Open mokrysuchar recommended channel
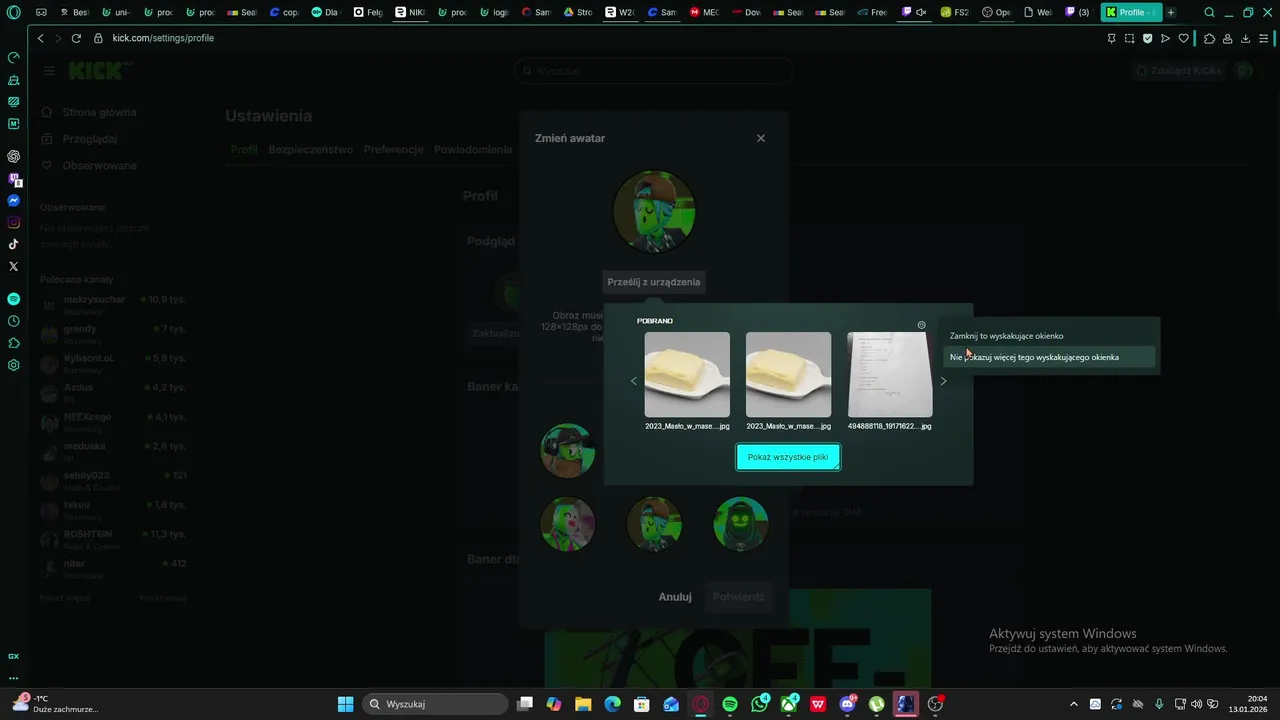1280x720 pixels. coord(113,305)
